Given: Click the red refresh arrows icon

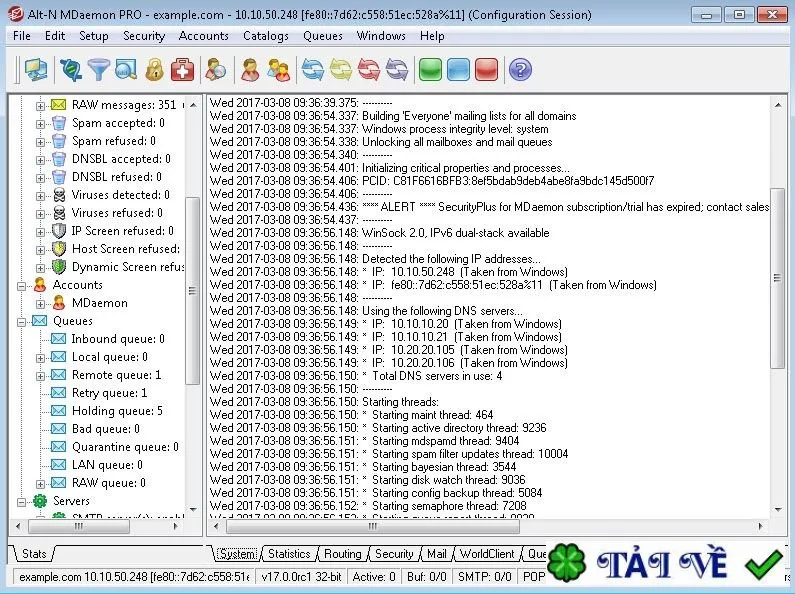Looking at the screenshot, I should (369, 70).
